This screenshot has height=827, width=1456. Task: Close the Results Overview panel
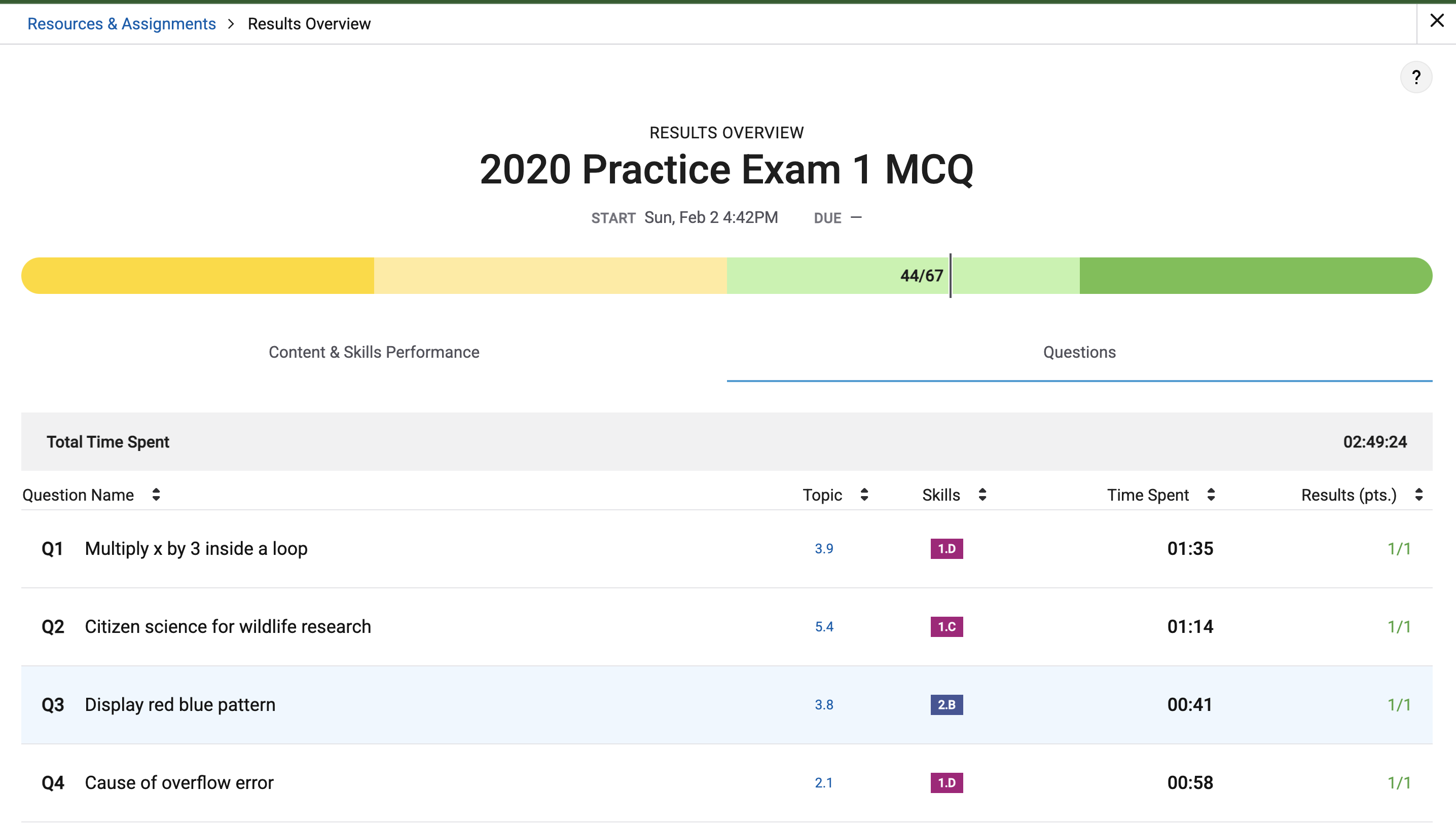pos(1437,21)
